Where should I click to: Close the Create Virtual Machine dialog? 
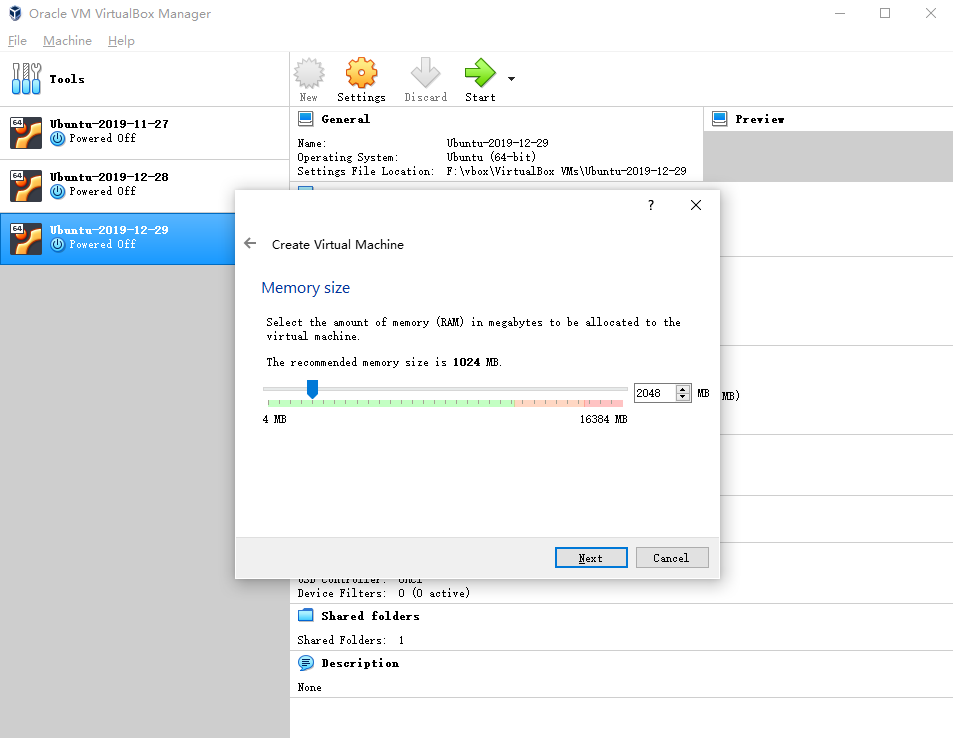click(x=696, y=205)
